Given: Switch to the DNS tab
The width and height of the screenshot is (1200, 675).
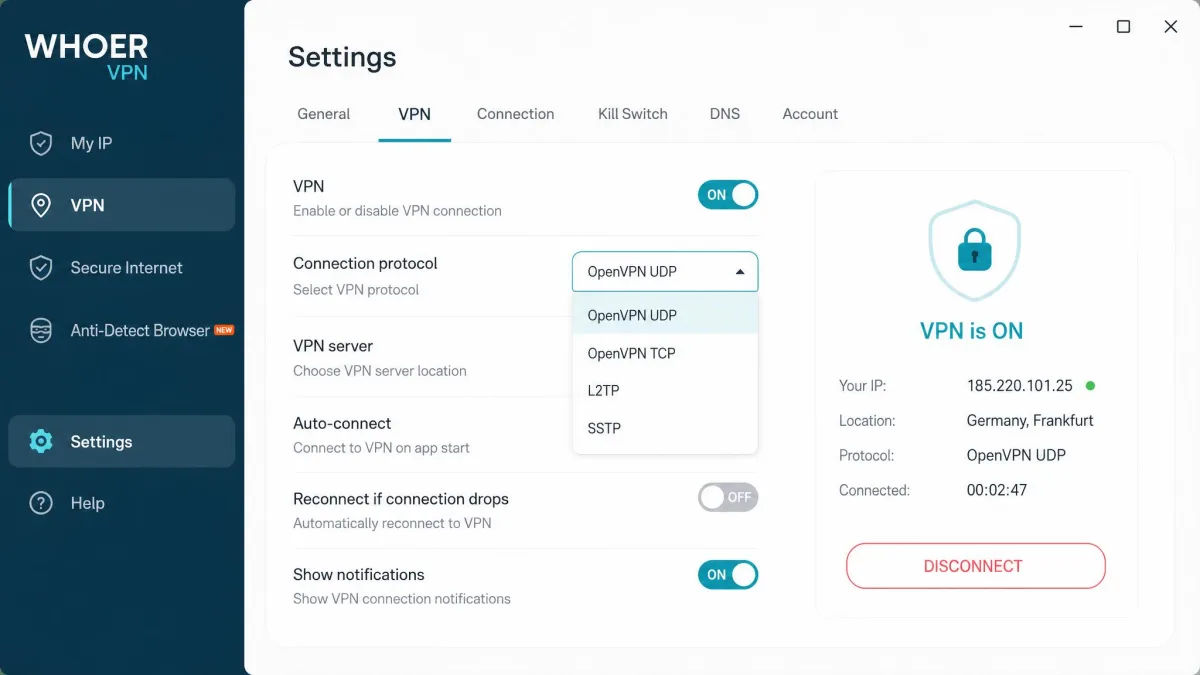Looking at the screenshot, I should [725, 114].
